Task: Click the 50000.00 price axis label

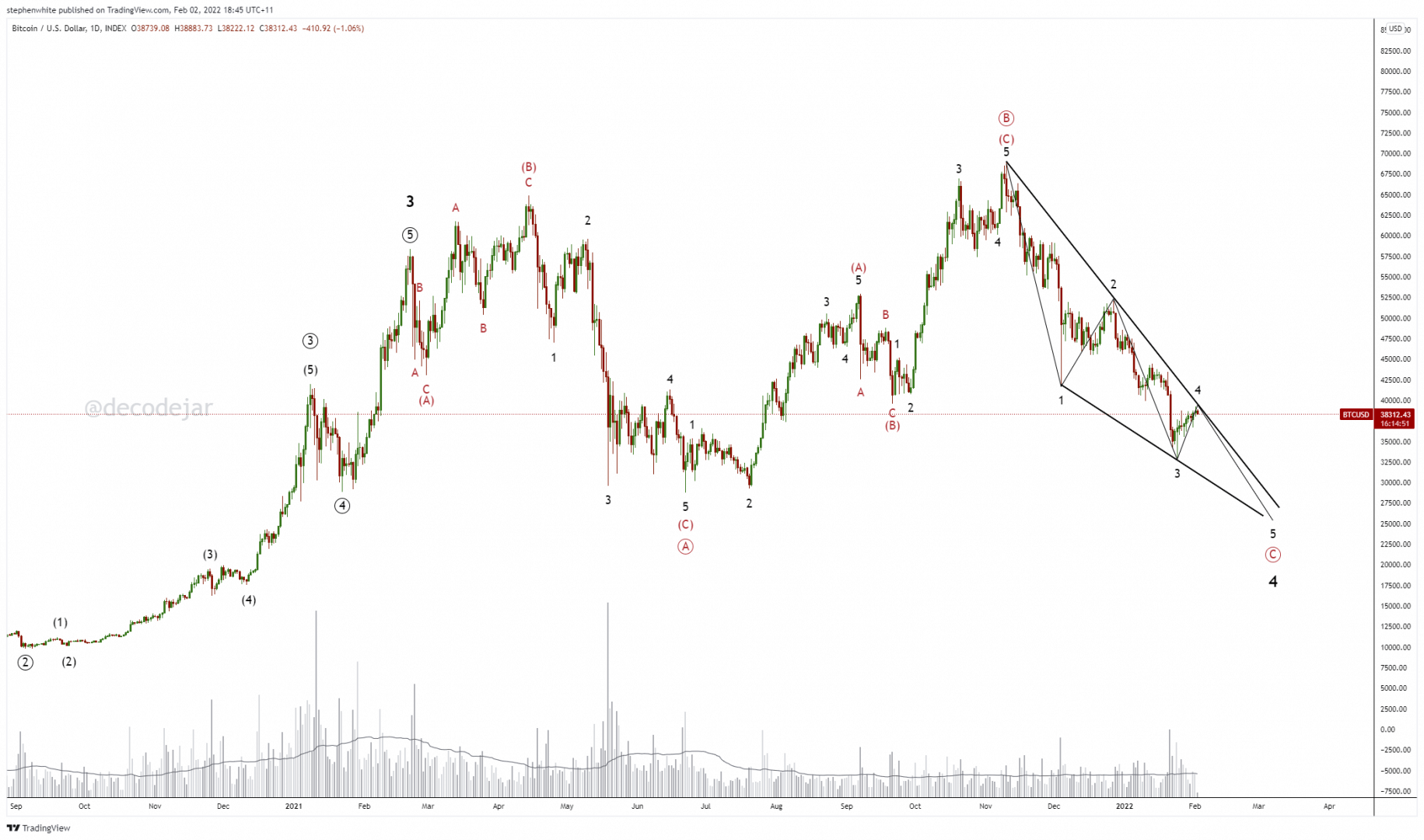Action: pyautogui.click(x=1395, y=318)
